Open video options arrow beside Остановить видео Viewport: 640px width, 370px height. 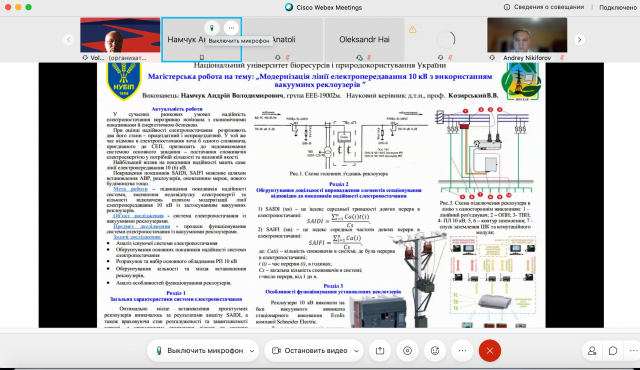pos(357,351)
